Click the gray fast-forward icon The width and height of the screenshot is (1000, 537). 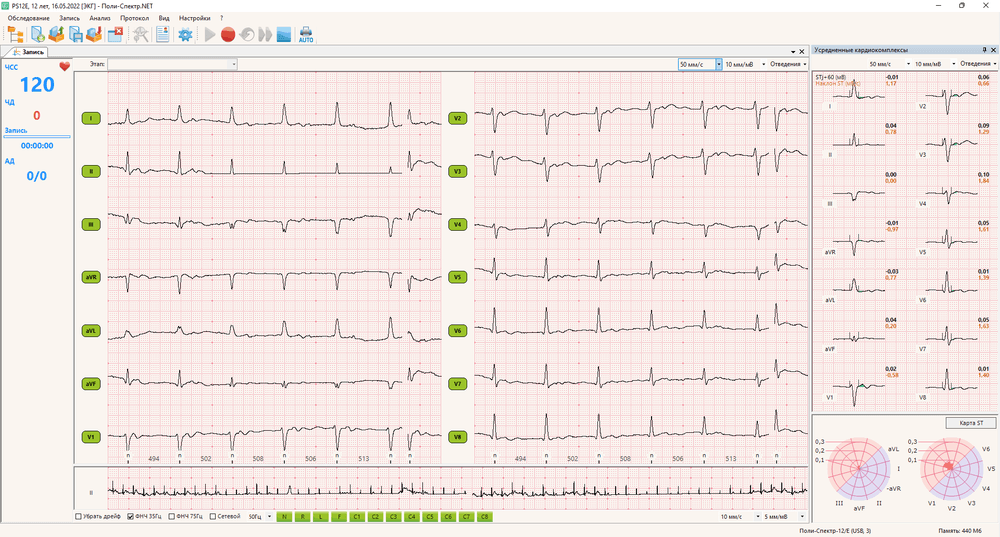265,34
